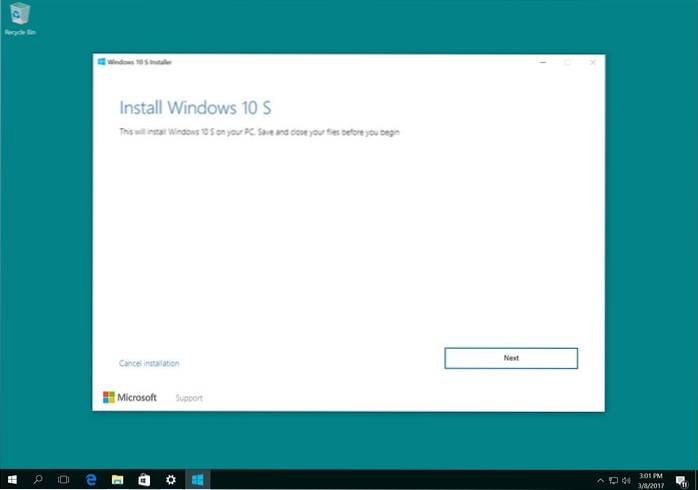Open Settings gear from the taskbar

[171, 480]
